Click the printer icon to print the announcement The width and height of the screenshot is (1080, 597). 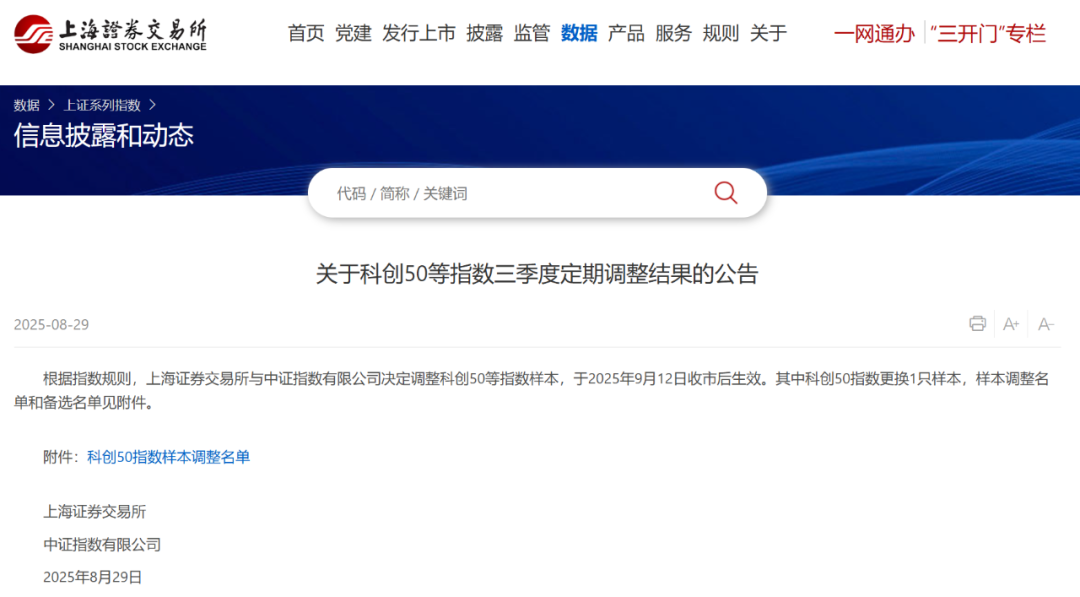pos(977,323)
